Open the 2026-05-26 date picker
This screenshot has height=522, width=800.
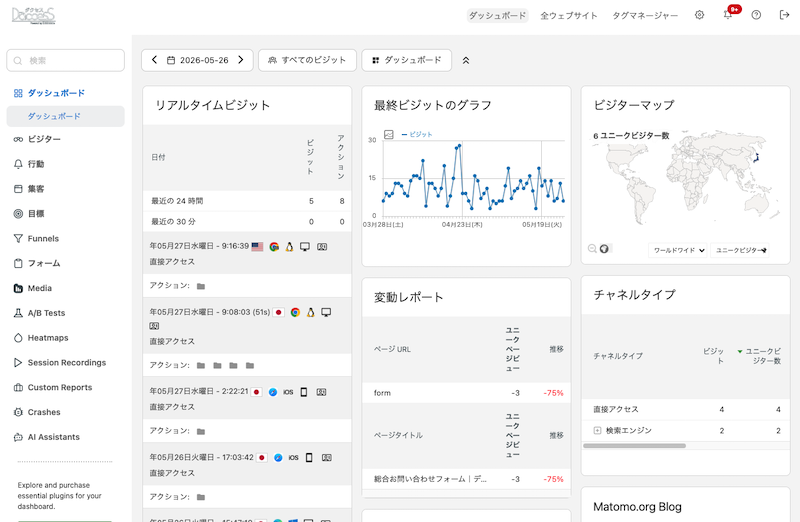coord(198,60)
